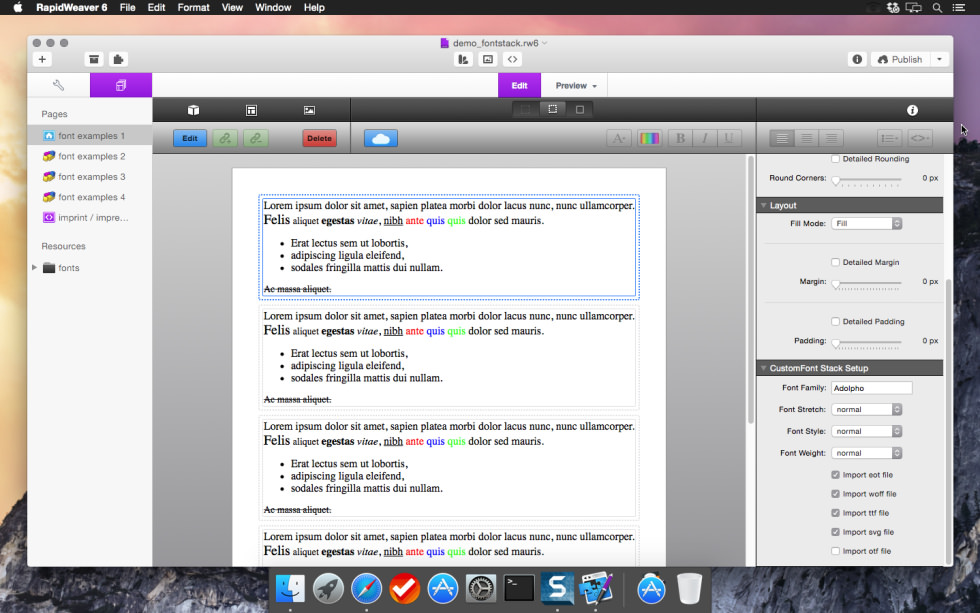Select the dotted outline view mode
Screen dimensions: 980x613
552,109
